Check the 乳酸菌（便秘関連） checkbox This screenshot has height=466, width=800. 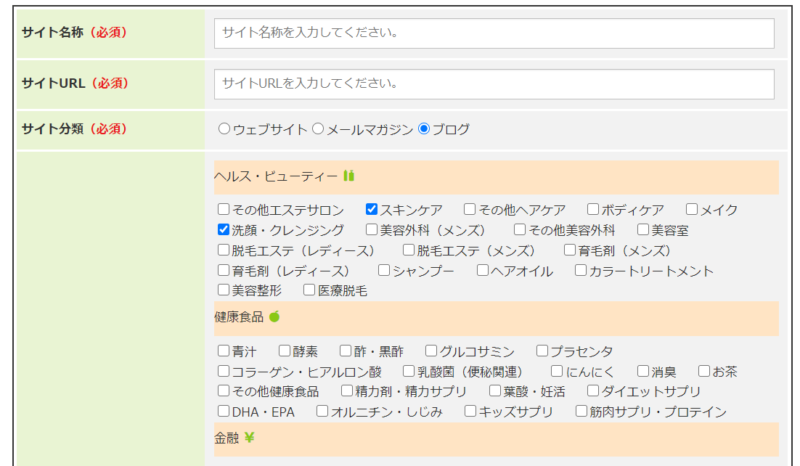tap(409, 371)
